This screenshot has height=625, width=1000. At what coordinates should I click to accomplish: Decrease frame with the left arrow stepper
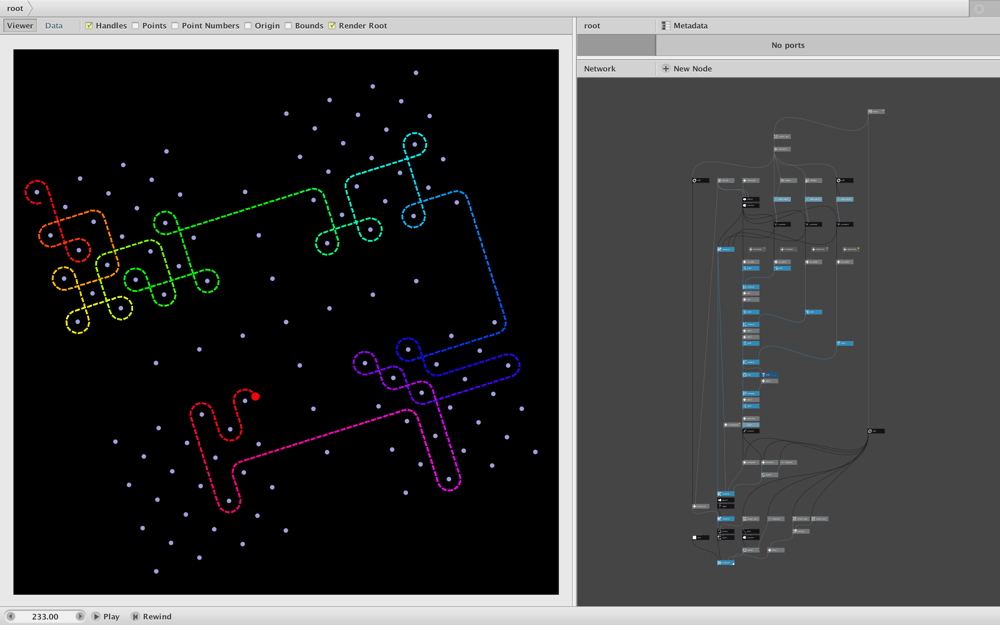tap(10, 616)
